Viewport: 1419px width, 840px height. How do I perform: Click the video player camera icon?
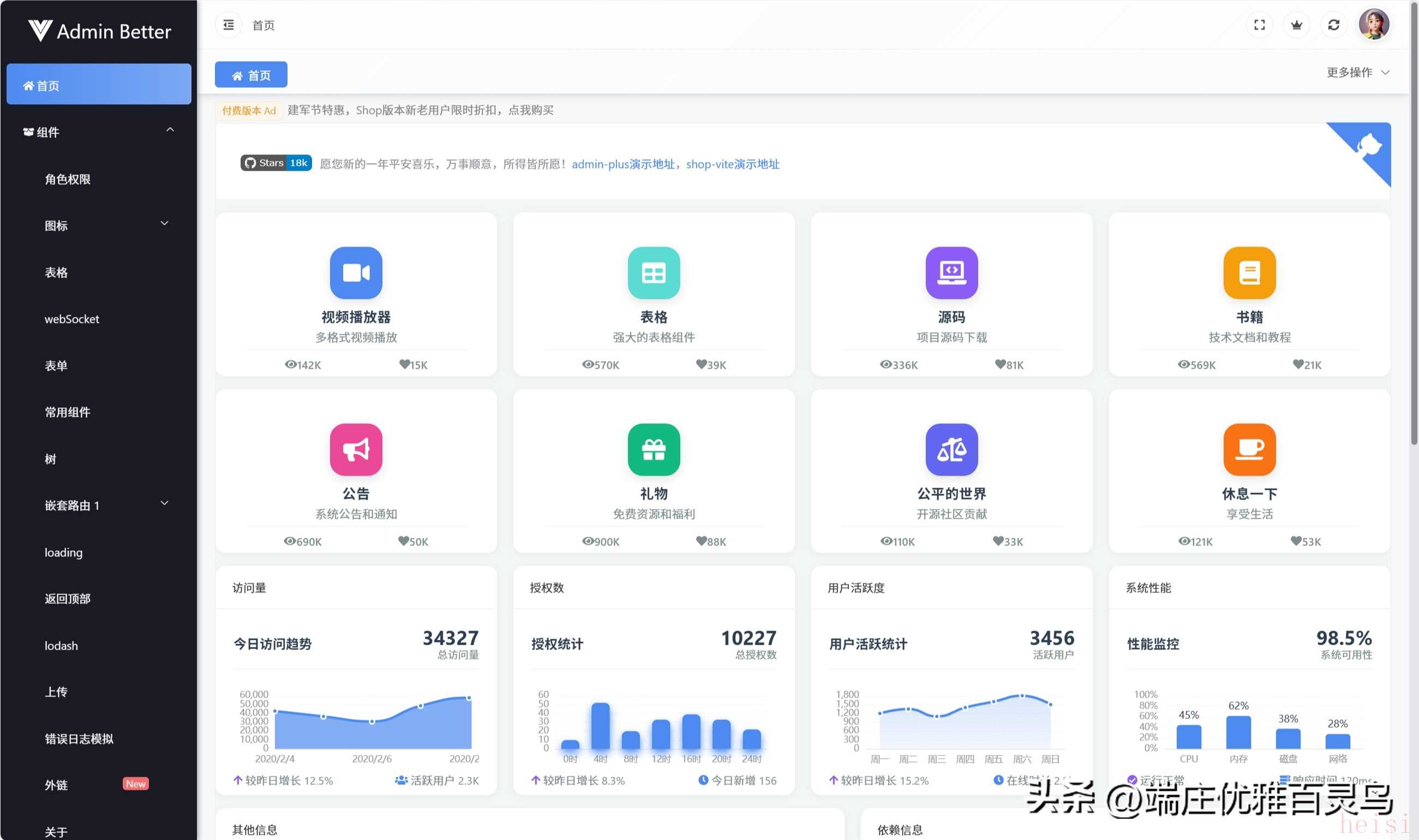pyautogui.click(x=356, y=273)
